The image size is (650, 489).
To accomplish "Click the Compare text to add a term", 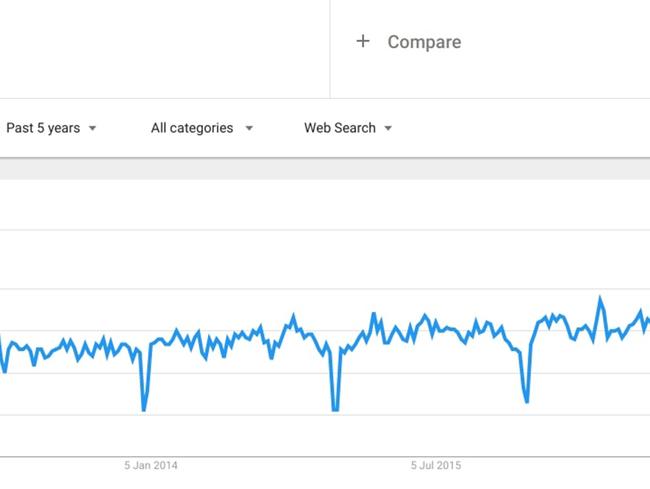I will pyautogui.click(x=424, y=42).
